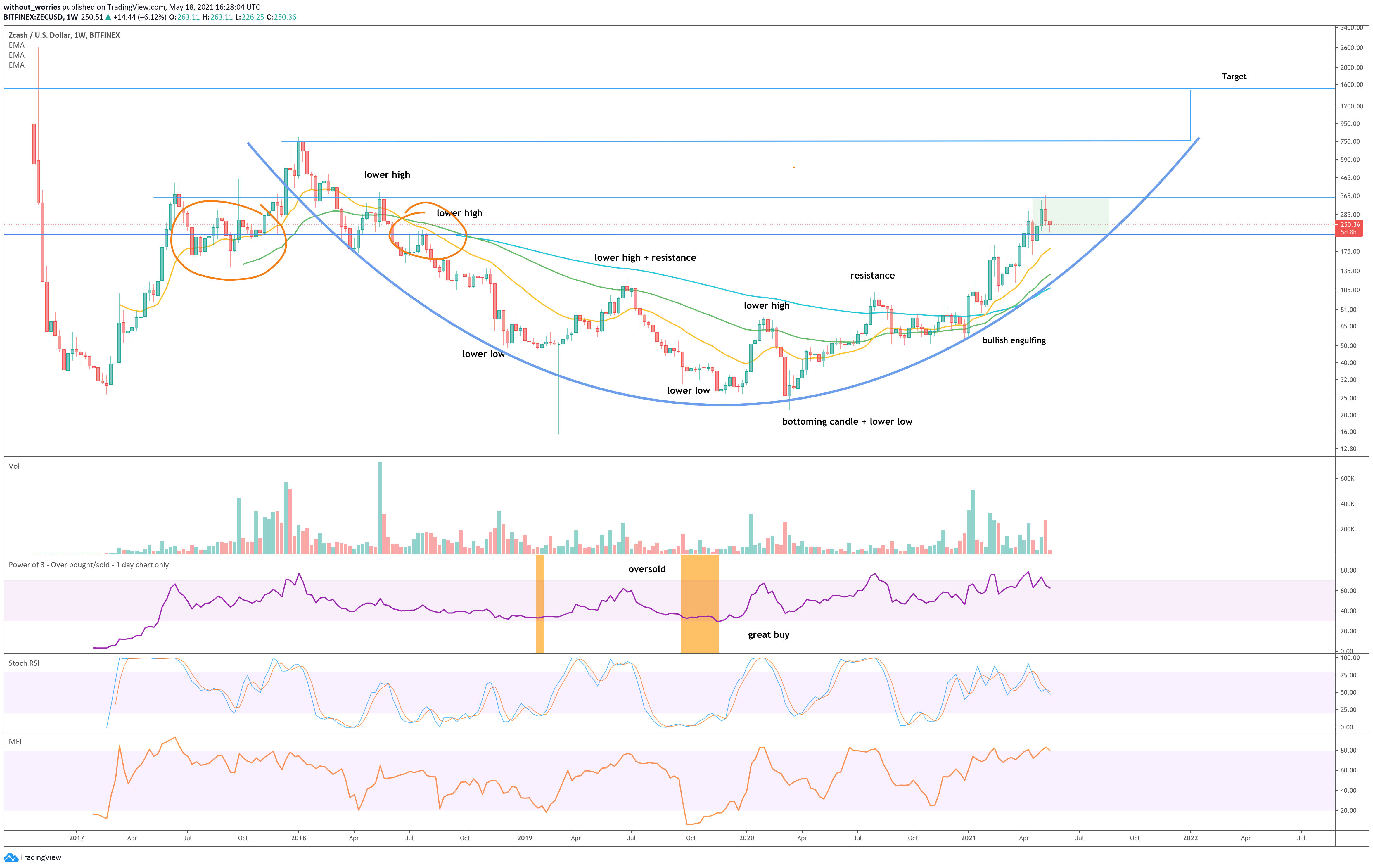Click the 'Zcash / U.S. Dollar, 1W, BITFINEX' chart title

[64, 35]
